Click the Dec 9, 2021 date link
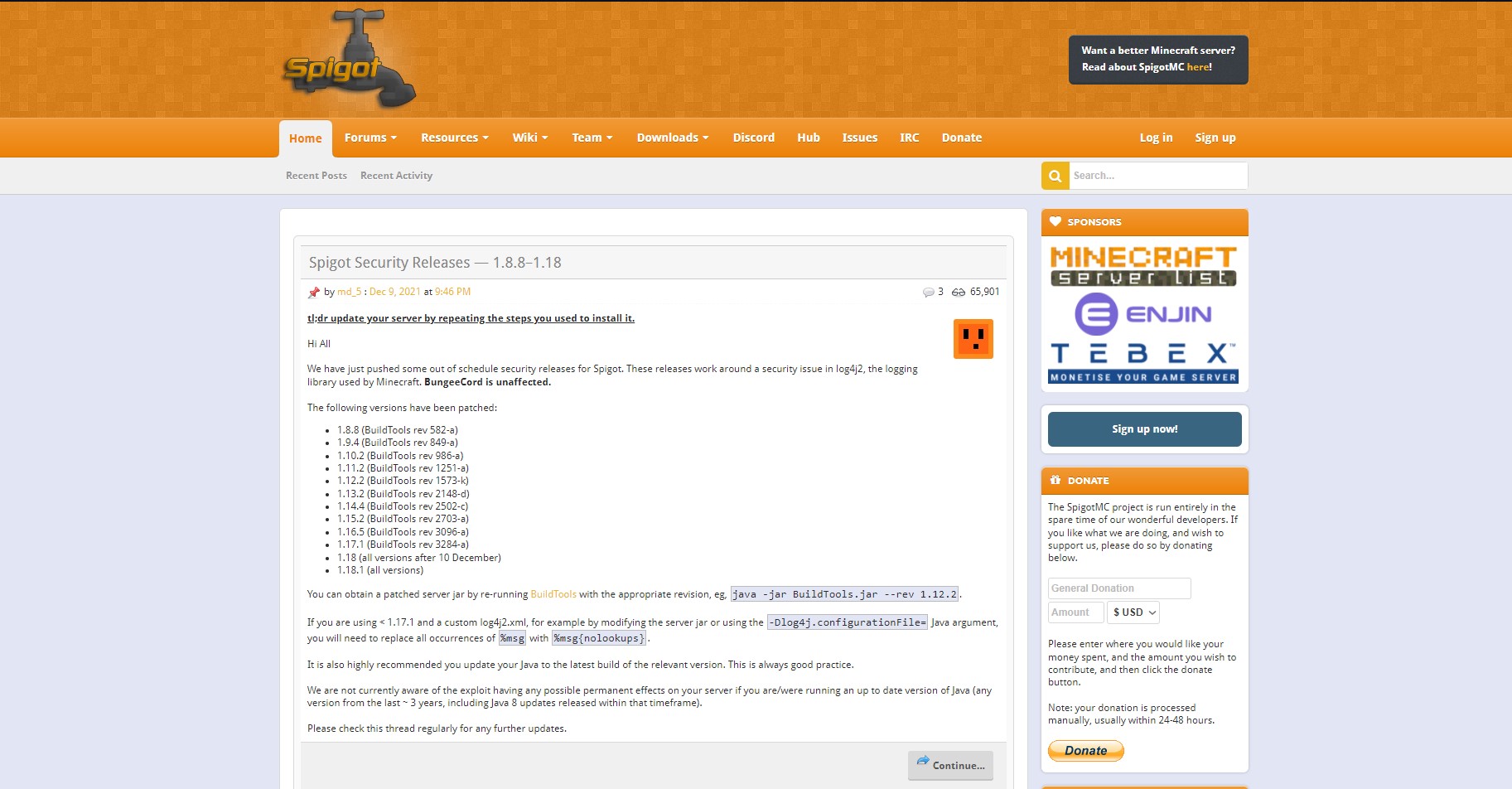Viewport: 1512px width, 789px height. (394, 292)
